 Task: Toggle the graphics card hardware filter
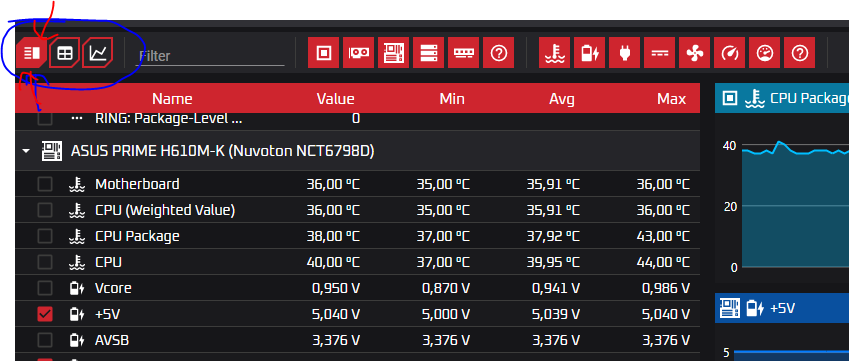pyautogui.click(x=358, y=52)
